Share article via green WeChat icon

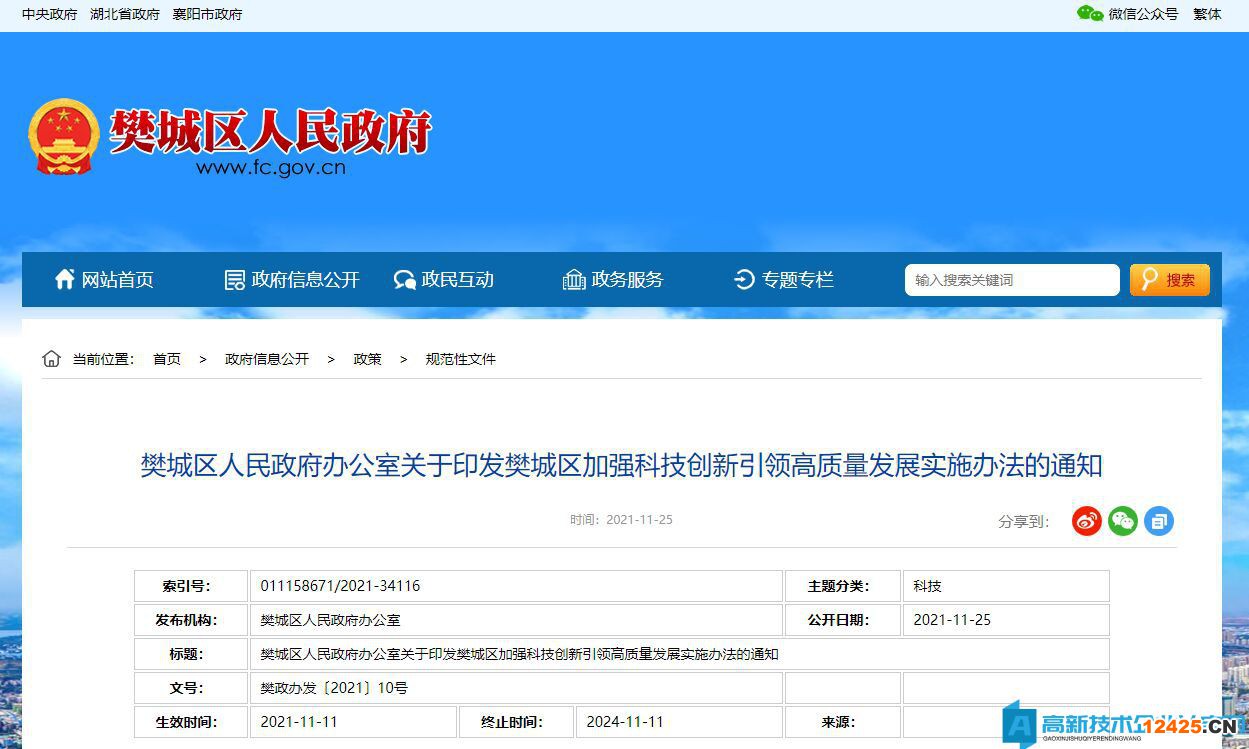(x=1123, y=521)
